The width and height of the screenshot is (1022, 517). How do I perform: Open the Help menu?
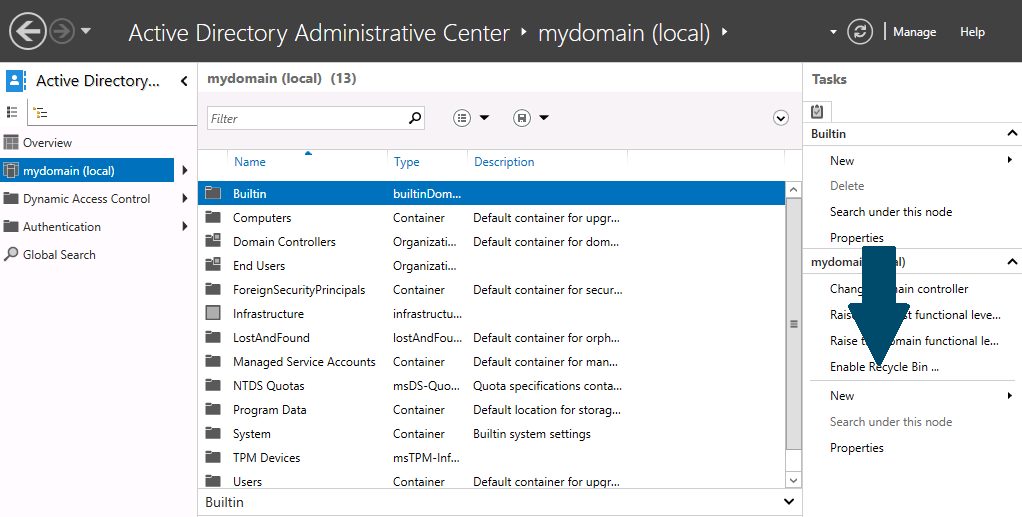[x=972, y=32]
